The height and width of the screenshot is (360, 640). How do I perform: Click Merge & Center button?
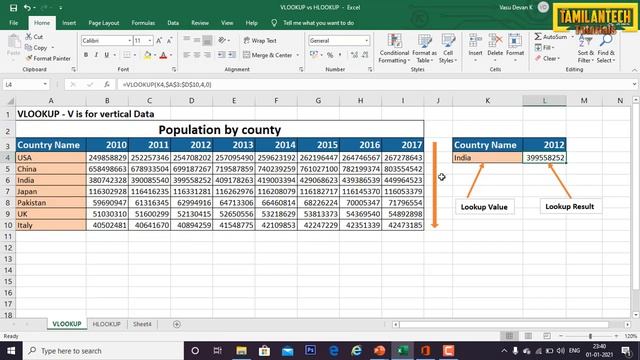268,55
